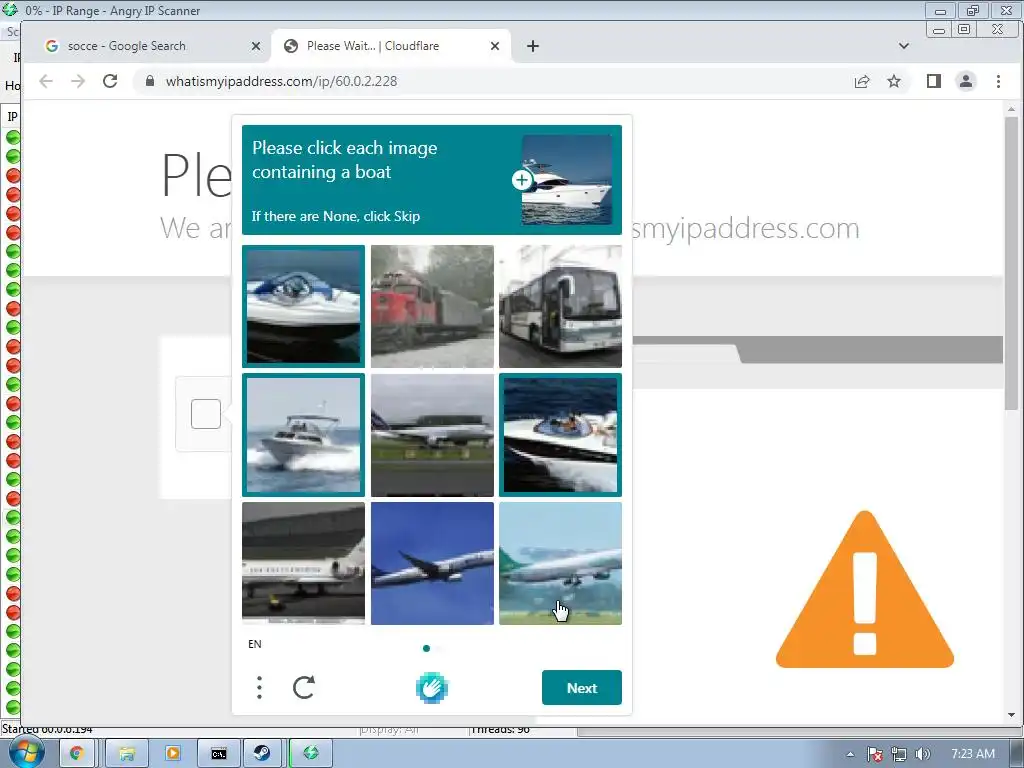The image size is (1024, 768).
Task: Switch to Angry IP Scanner taskbar icon
Action: click(311, 754)
